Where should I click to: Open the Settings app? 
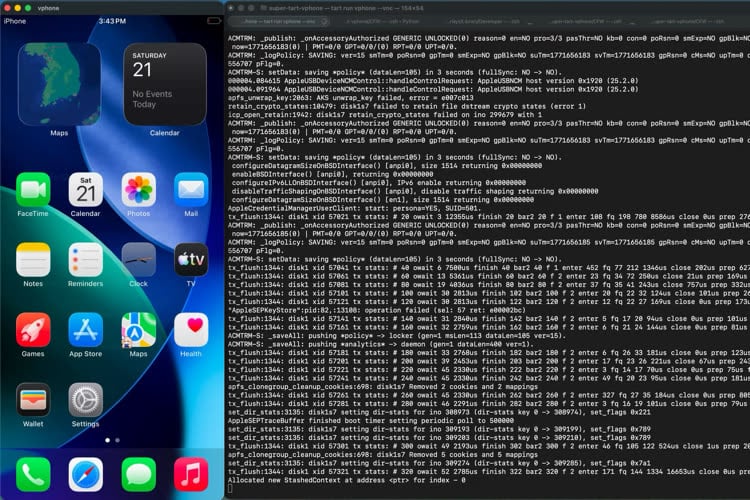click(85, 399)
